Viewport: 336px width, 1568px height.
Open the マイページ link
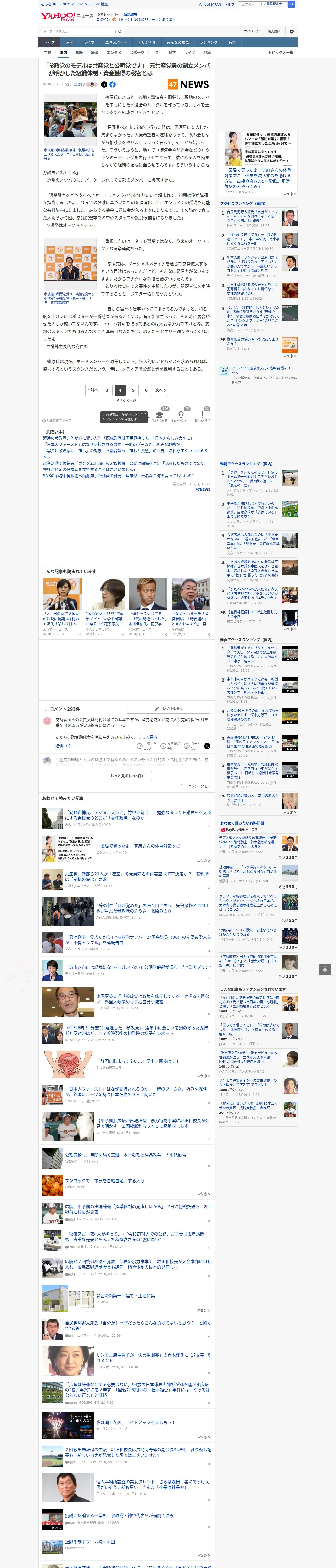click(x=252, y=32)
